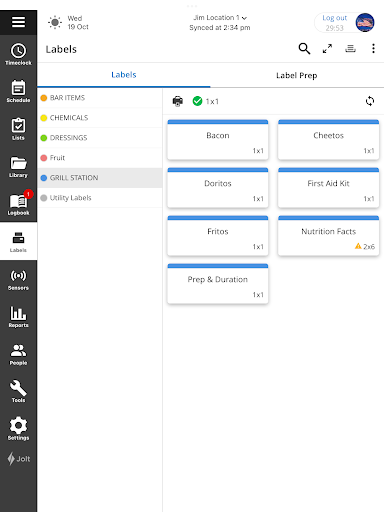Image resolution: width=384 pixels, height=512 pixels.
Task: Click the Log out link
Action: click(x=335, y=18)
